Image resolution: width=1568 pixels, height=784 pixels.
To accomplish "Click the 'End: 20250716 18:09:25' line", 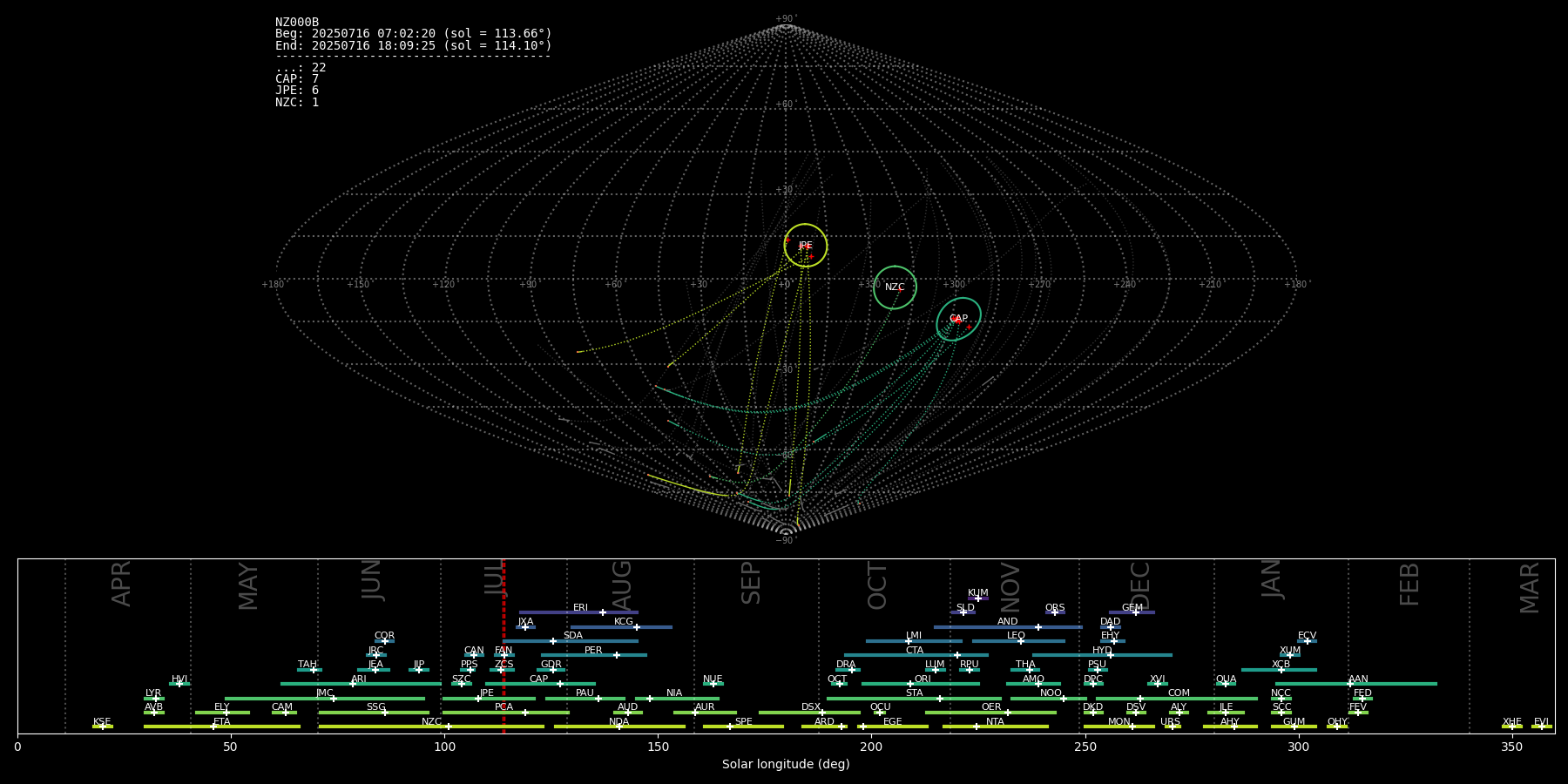I will [x=413, y=45].
